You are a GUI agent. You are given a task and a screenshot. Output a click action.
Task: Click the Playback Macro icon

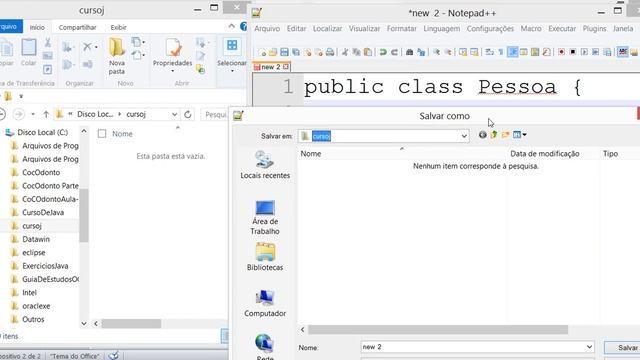pos(584,52)
